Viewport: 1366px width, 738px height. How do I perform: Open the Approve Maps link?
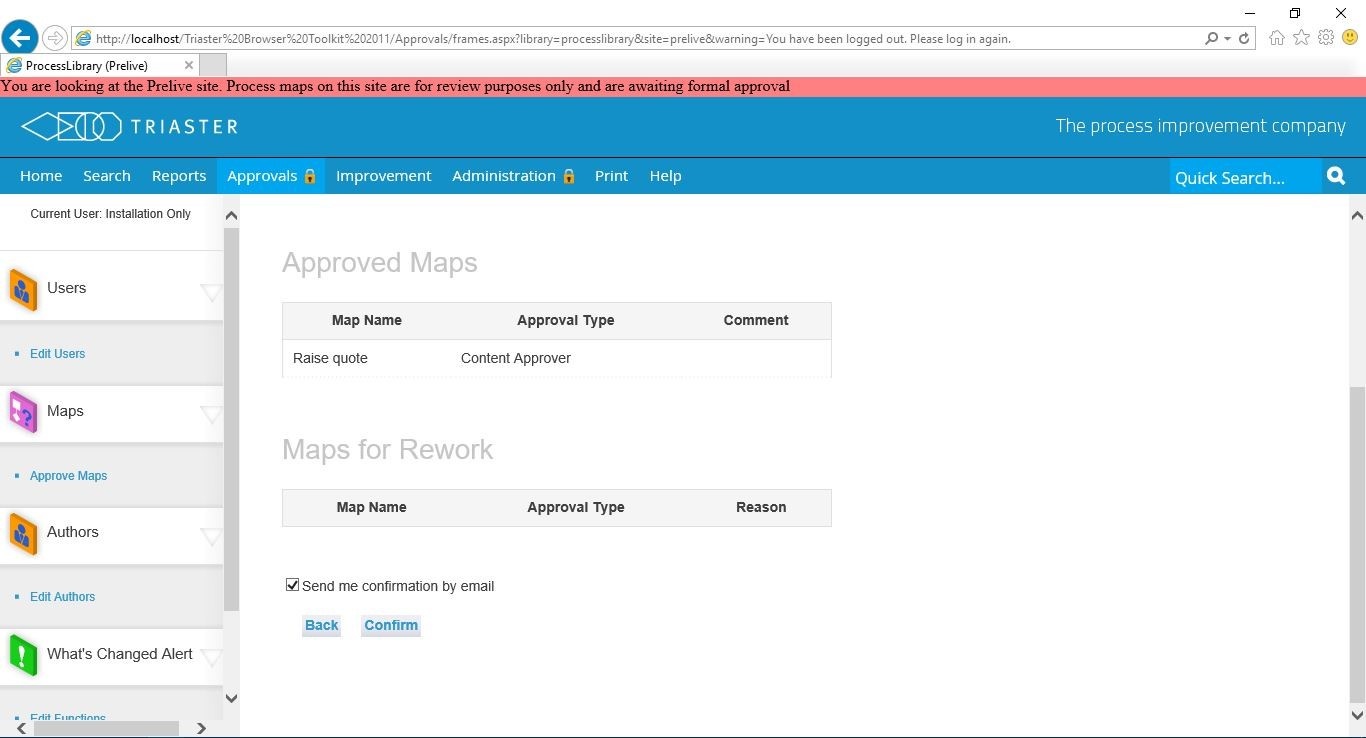point(68,475)
